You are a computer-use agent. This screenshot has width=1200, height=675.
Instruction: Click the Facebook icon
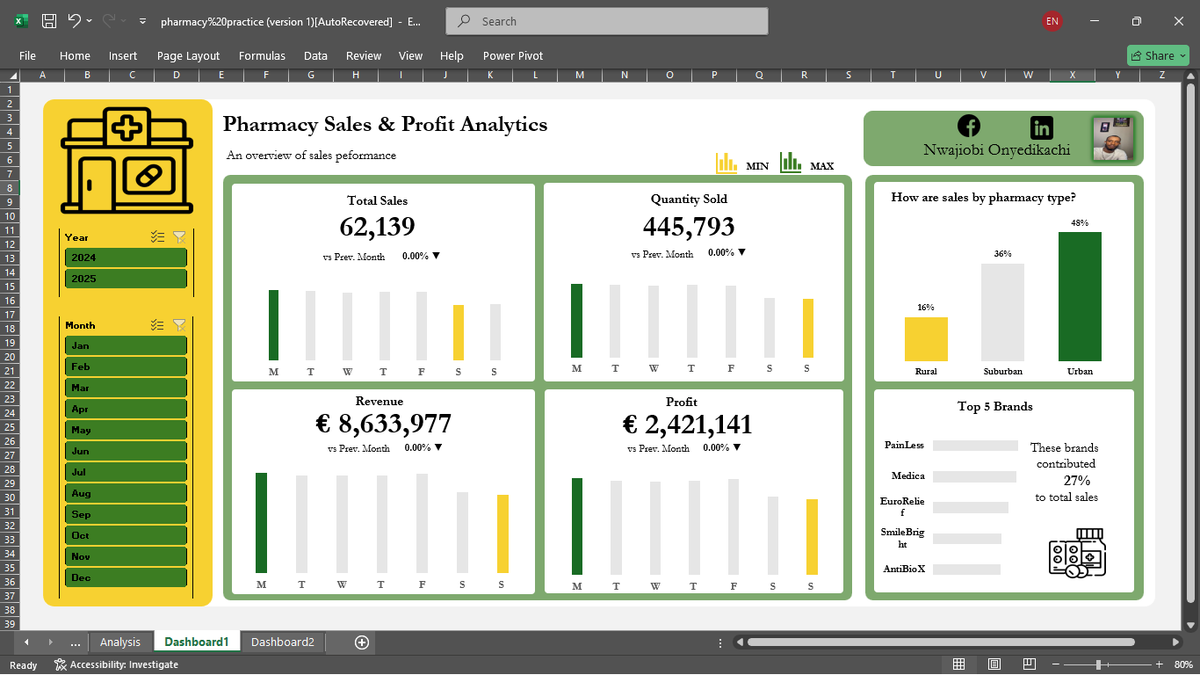pos(969,126)
